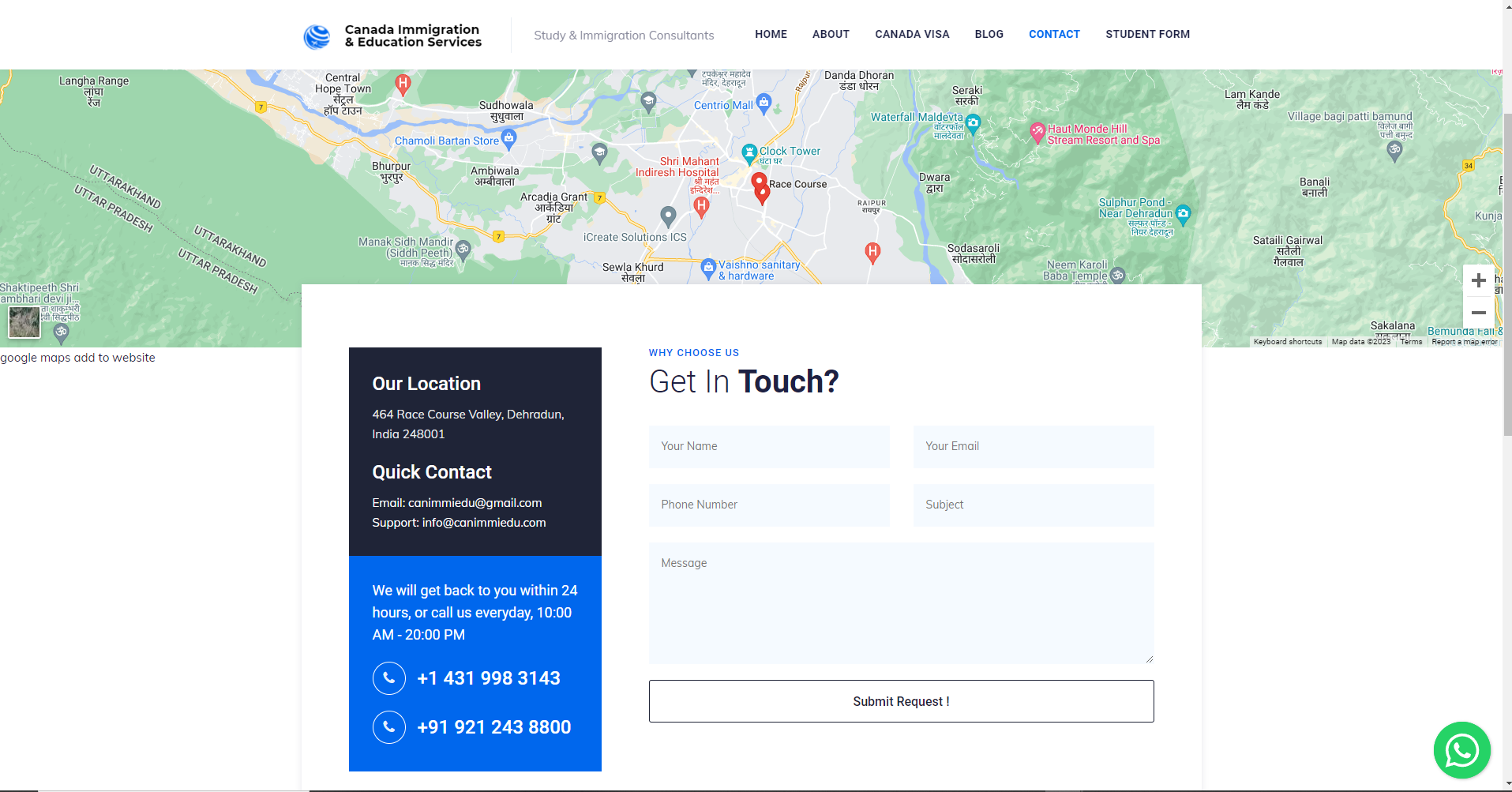Click the WhatsApp chat icon

pos(1461,750)
